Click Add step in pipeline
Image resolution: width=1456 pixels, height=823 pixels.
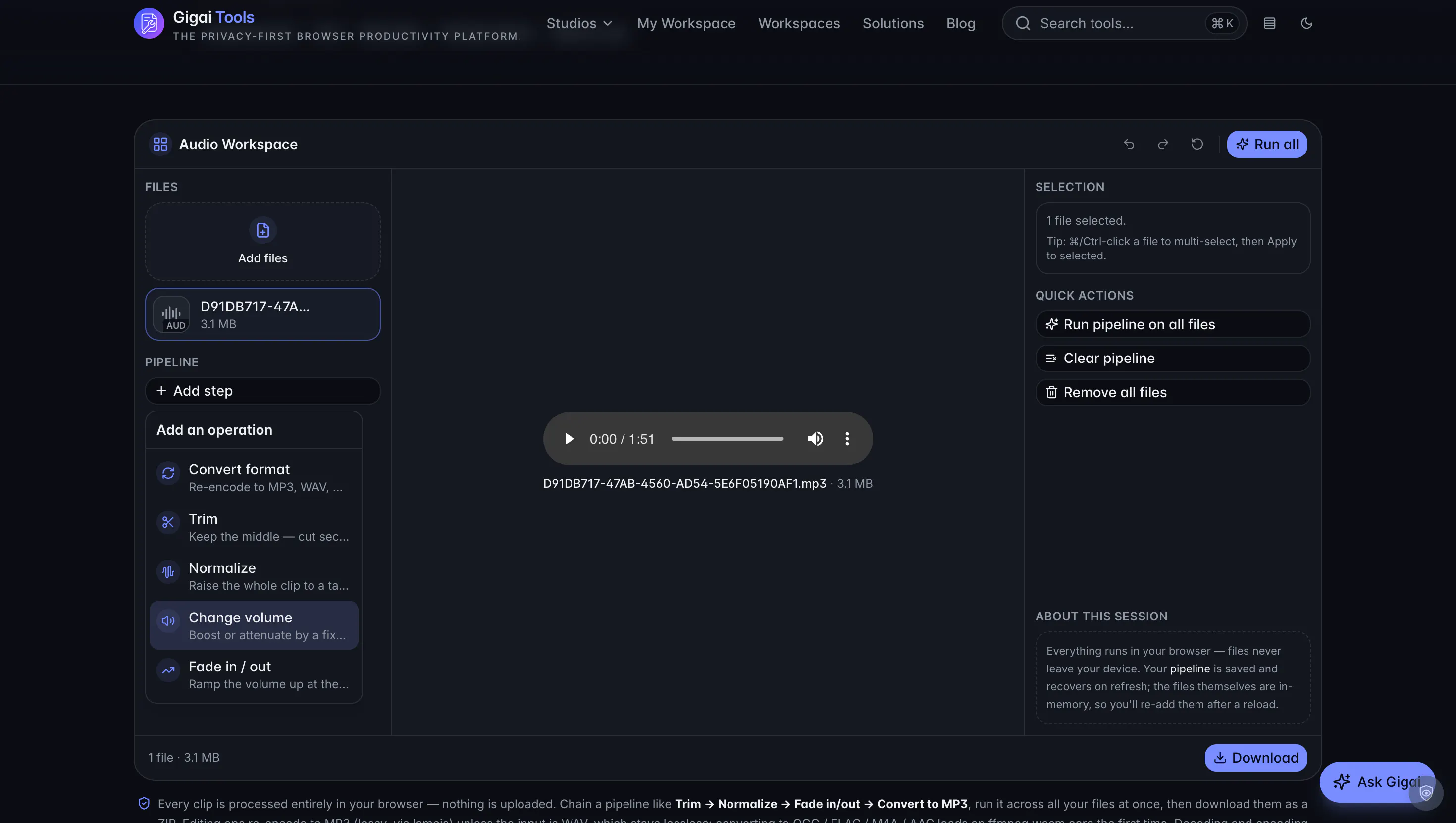click(263, 391)
